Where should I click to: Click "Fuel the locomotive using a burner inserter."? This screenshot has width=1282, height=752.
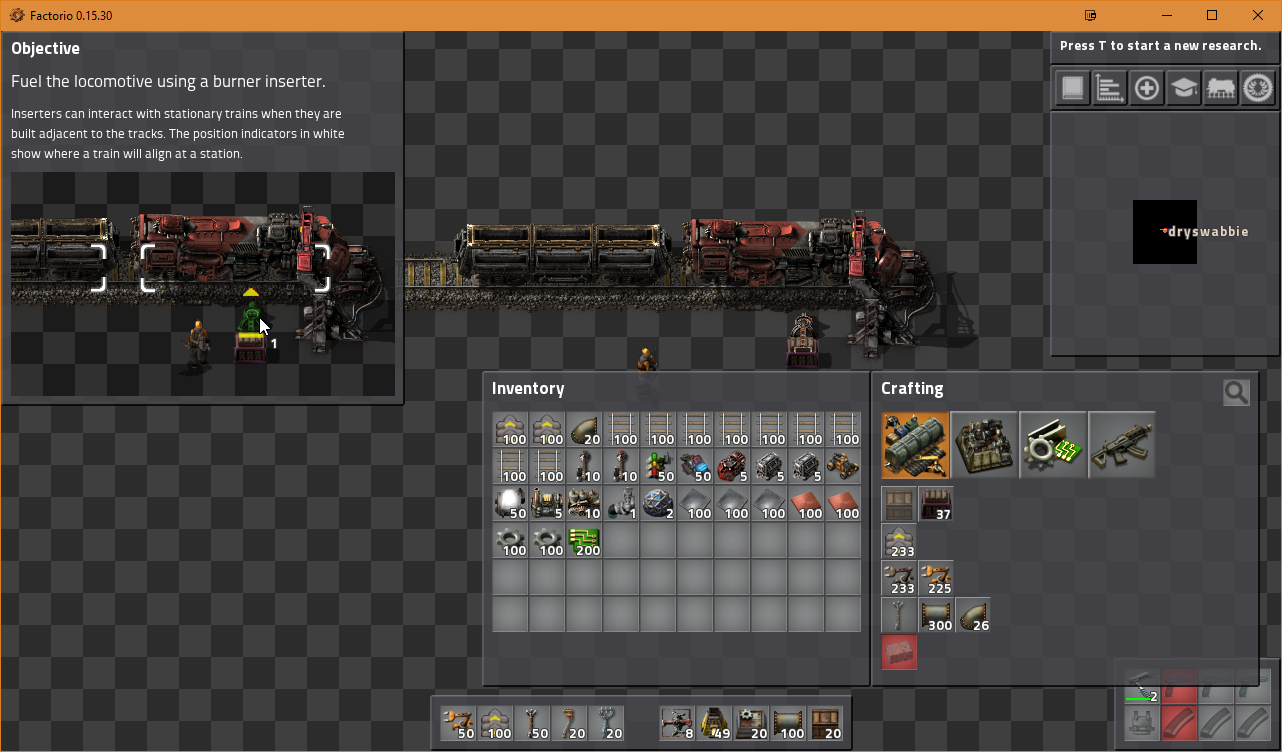pyautogui.click(x=168, y=82)
